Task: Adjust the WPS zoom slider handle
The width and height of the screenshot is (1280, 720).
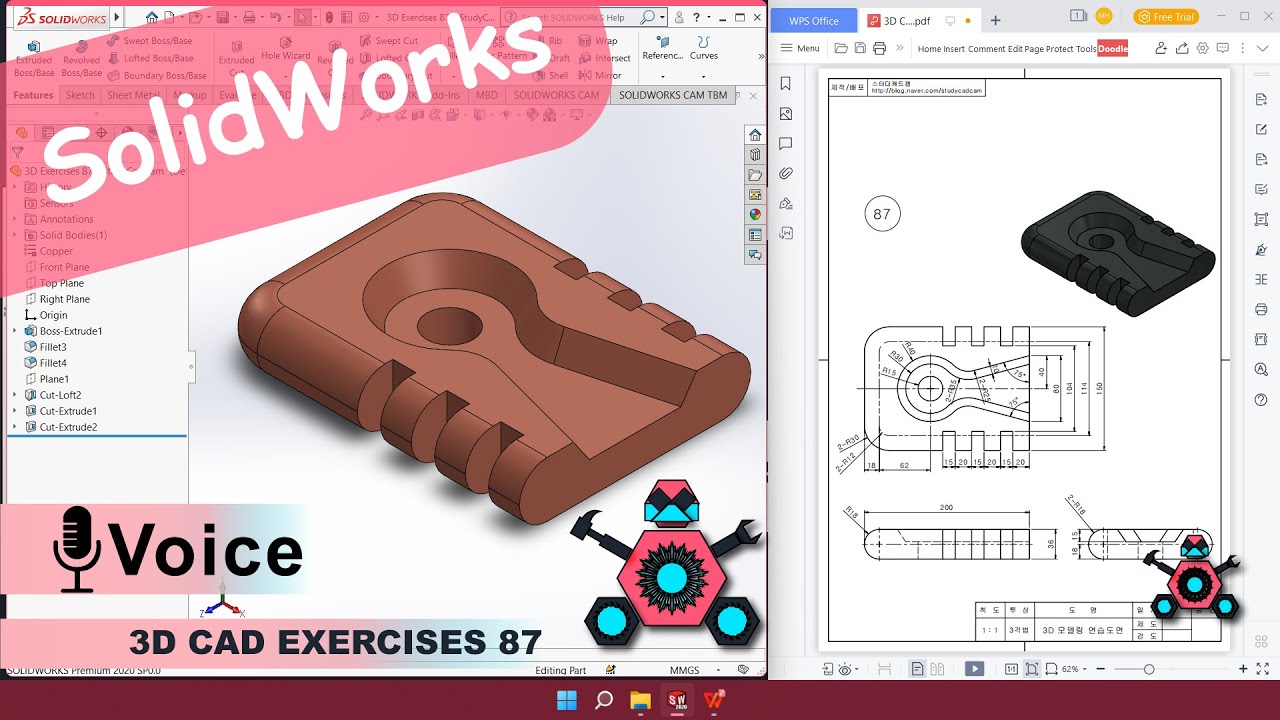Action: [x=1149, y=669]
